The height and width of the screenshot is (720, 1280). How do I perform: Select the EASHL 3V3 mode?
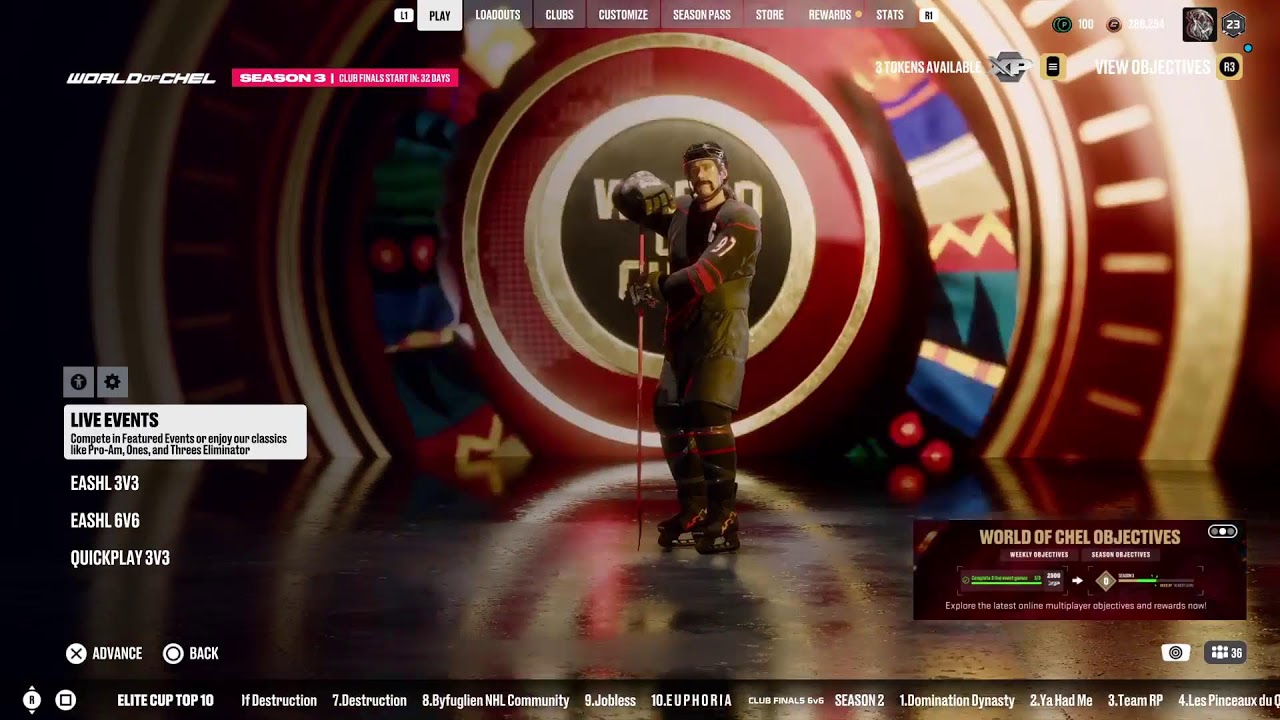[x=105, y=483]
